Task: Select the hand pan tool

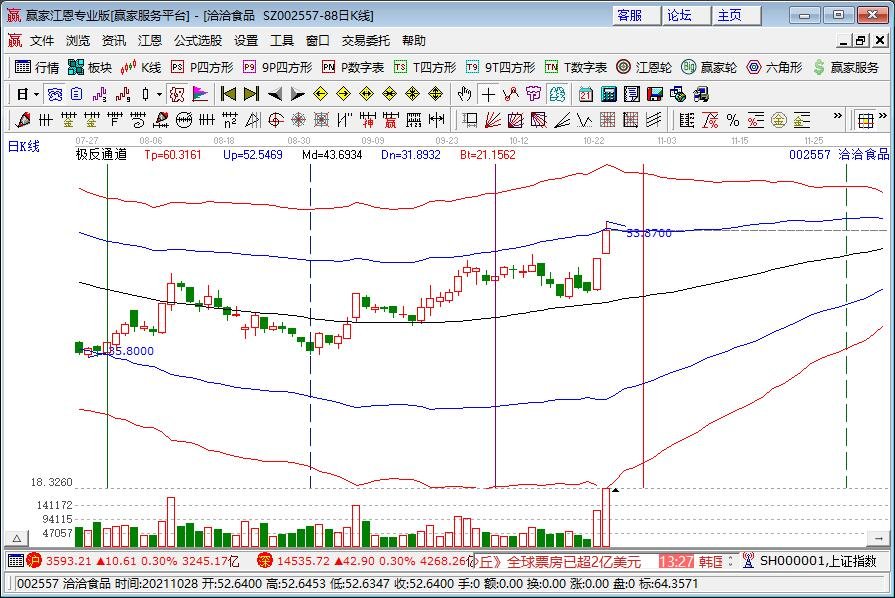Action: 464,94
